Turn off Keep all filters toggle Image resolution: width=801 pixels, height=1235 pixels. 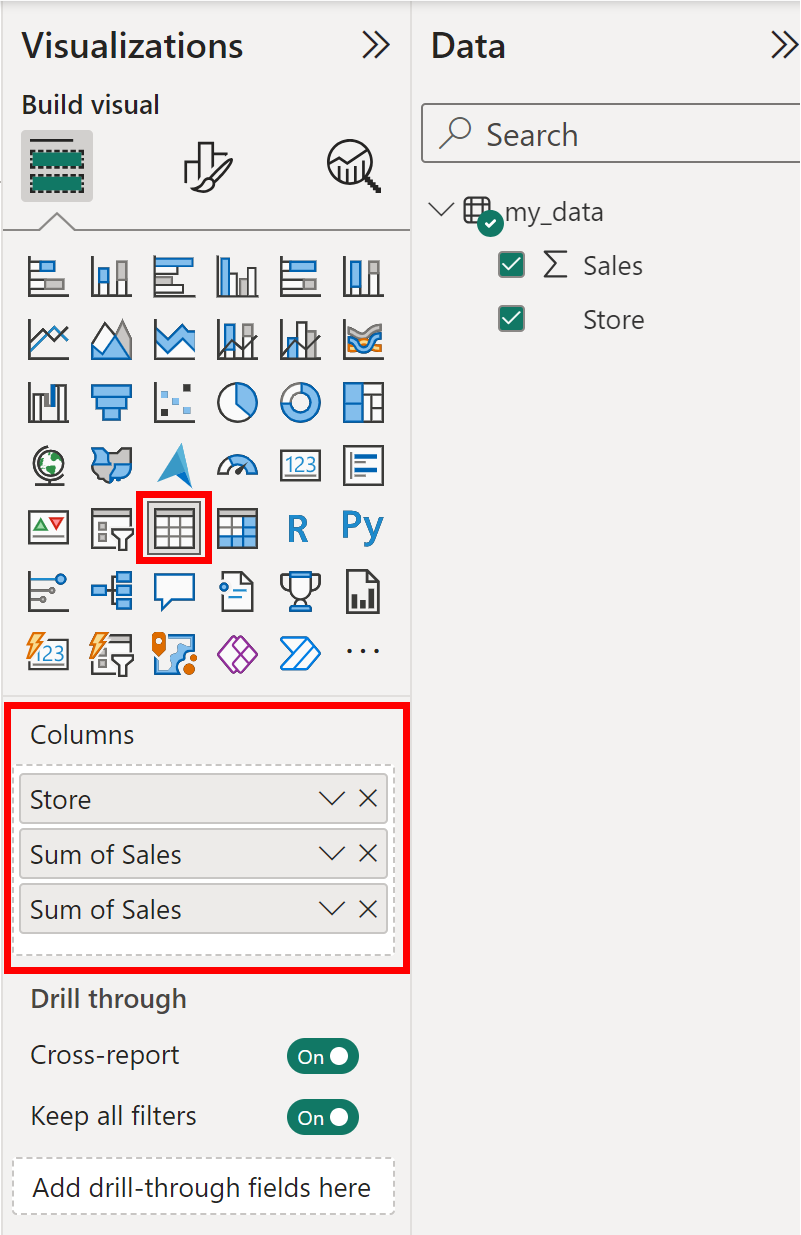click(x=322, y=1117)
